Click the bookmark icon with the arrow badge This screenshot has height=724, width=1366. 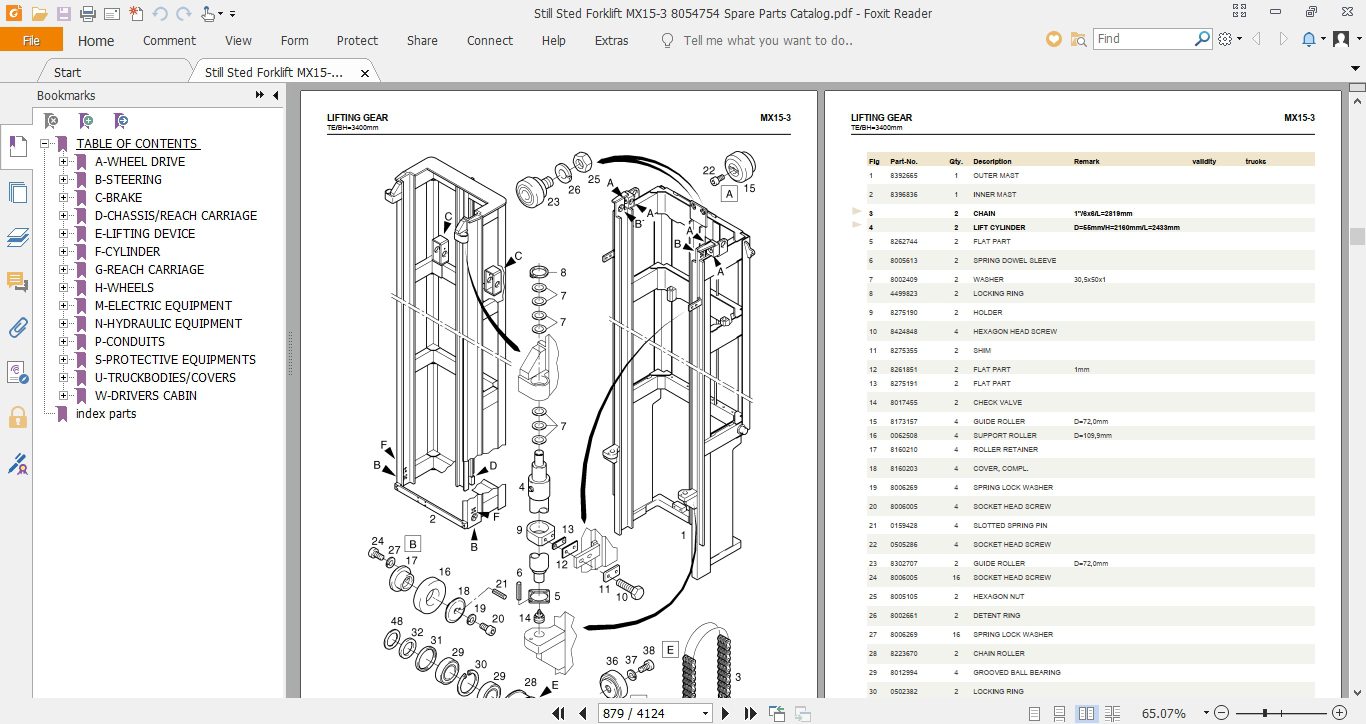coord(121,121)
